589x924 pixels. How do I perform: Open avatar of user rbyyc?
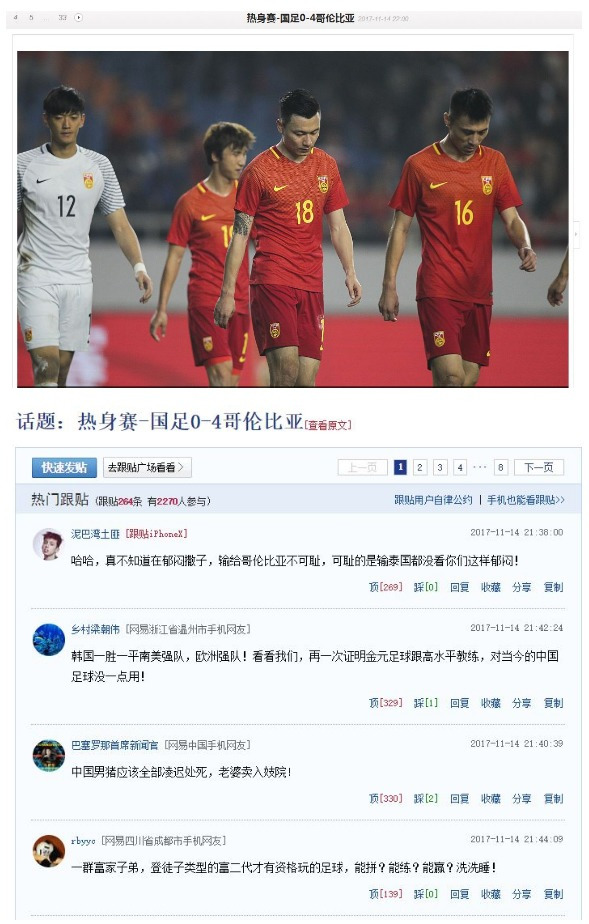(48, 851)
